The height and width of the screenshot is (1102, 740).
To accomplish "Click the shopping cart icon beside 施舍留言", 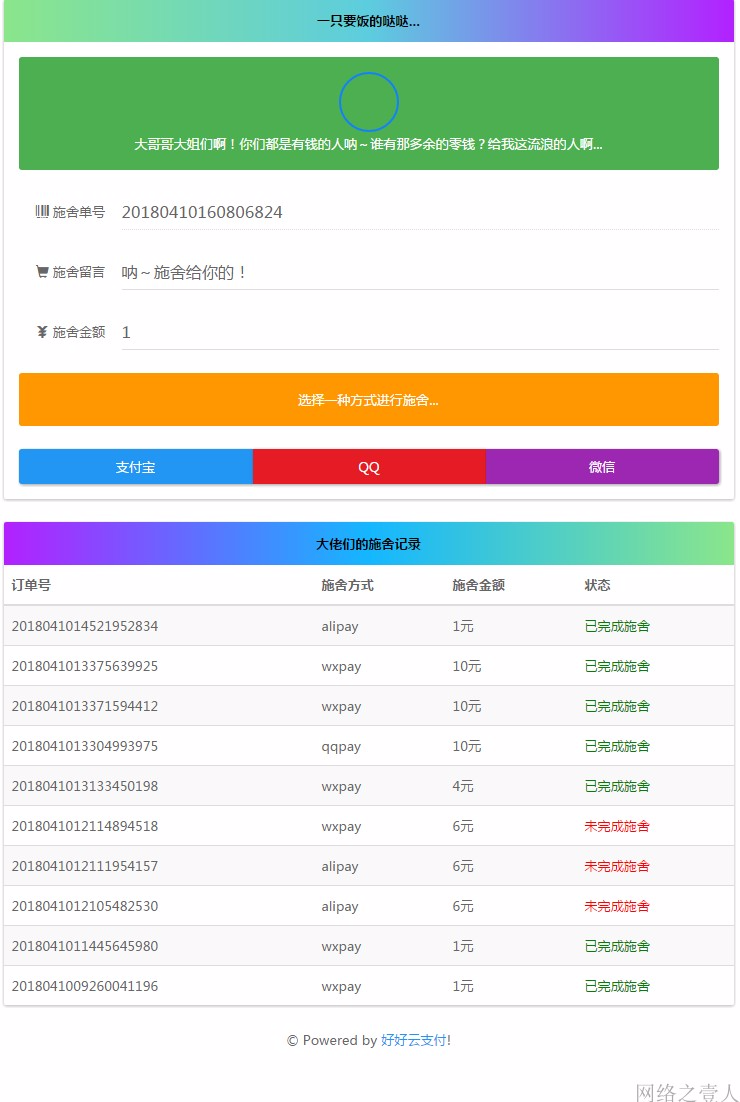I will 42,271.
